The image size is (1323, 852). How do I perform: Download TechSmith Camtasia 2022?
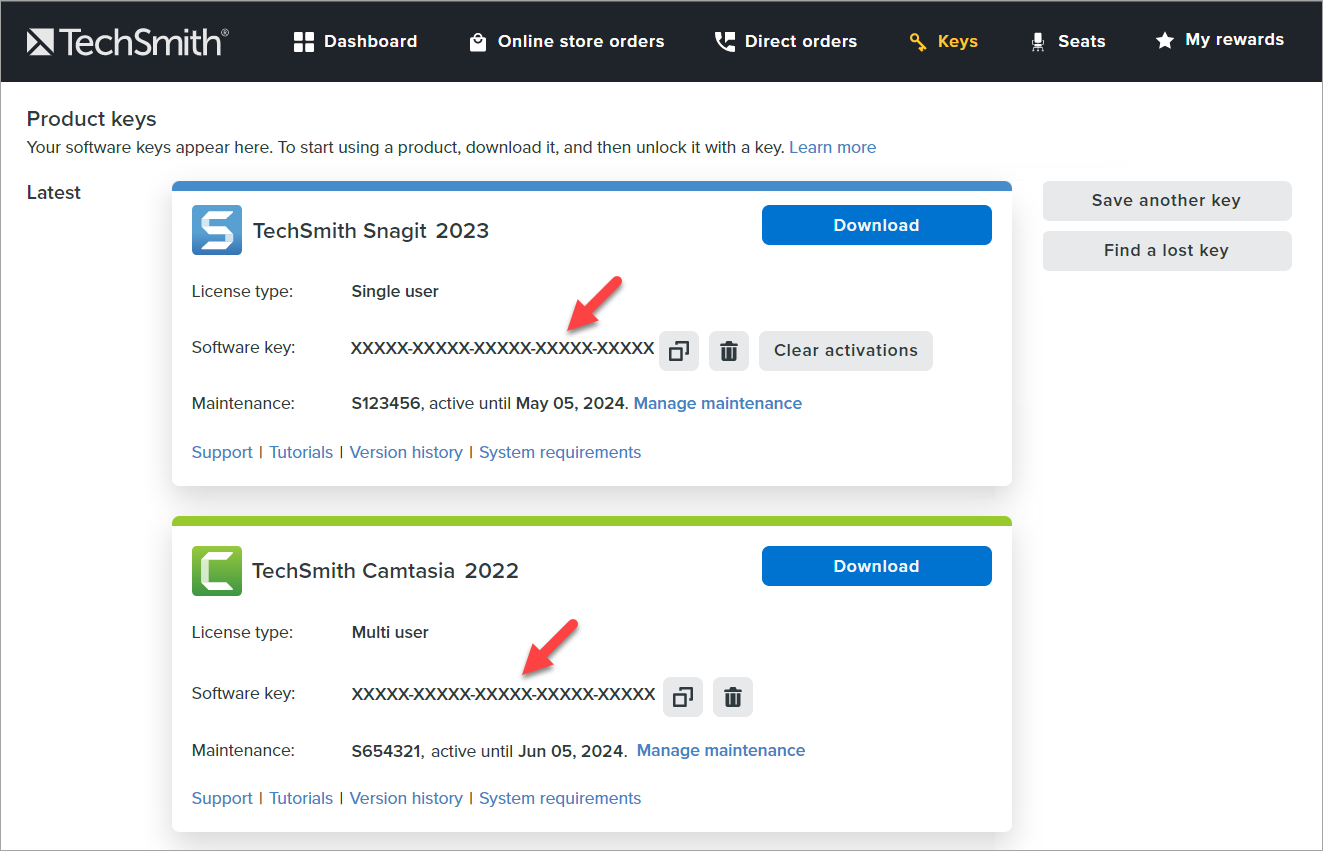pyautogui.click(x=876, y=566)
